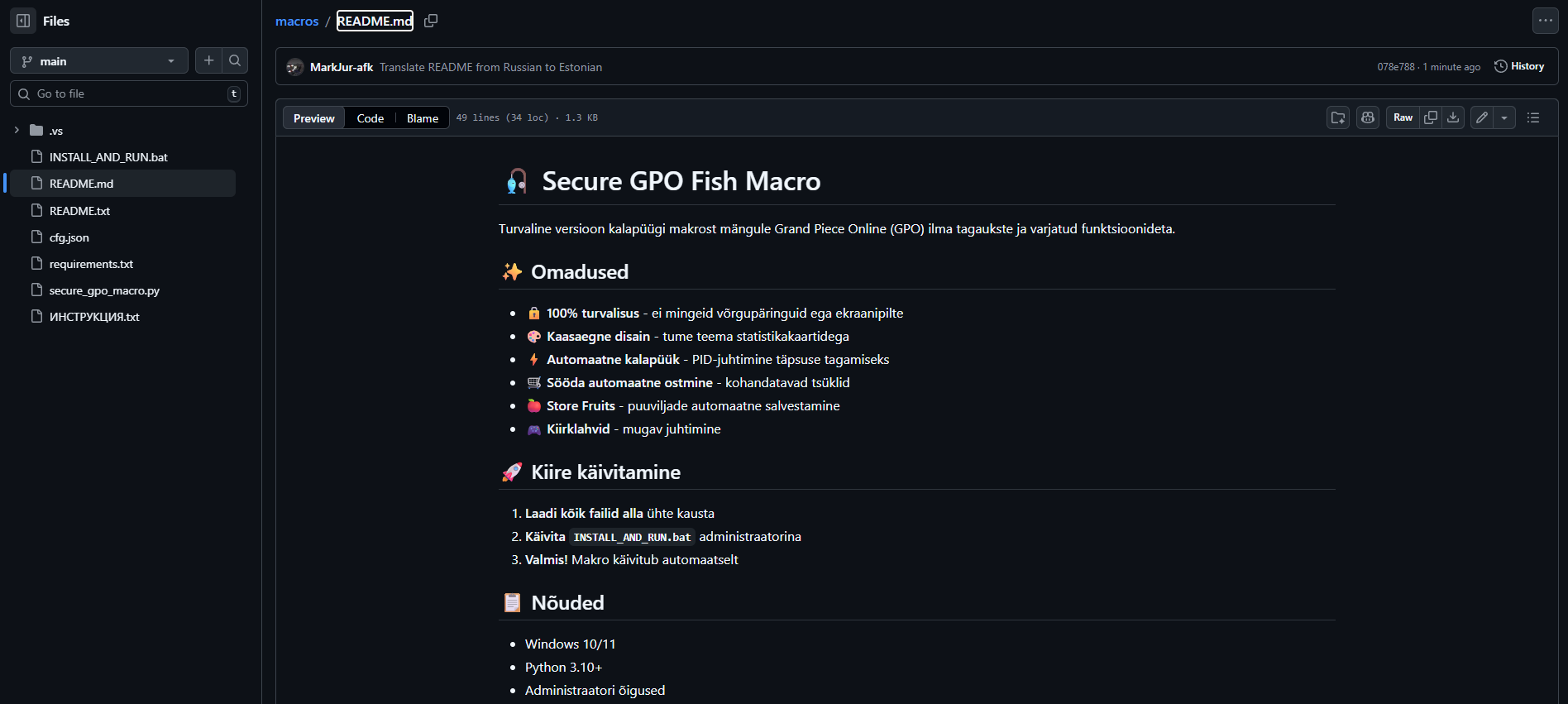Open the main branch dropdown
The image size is (1568, 704).
[98, 61]
